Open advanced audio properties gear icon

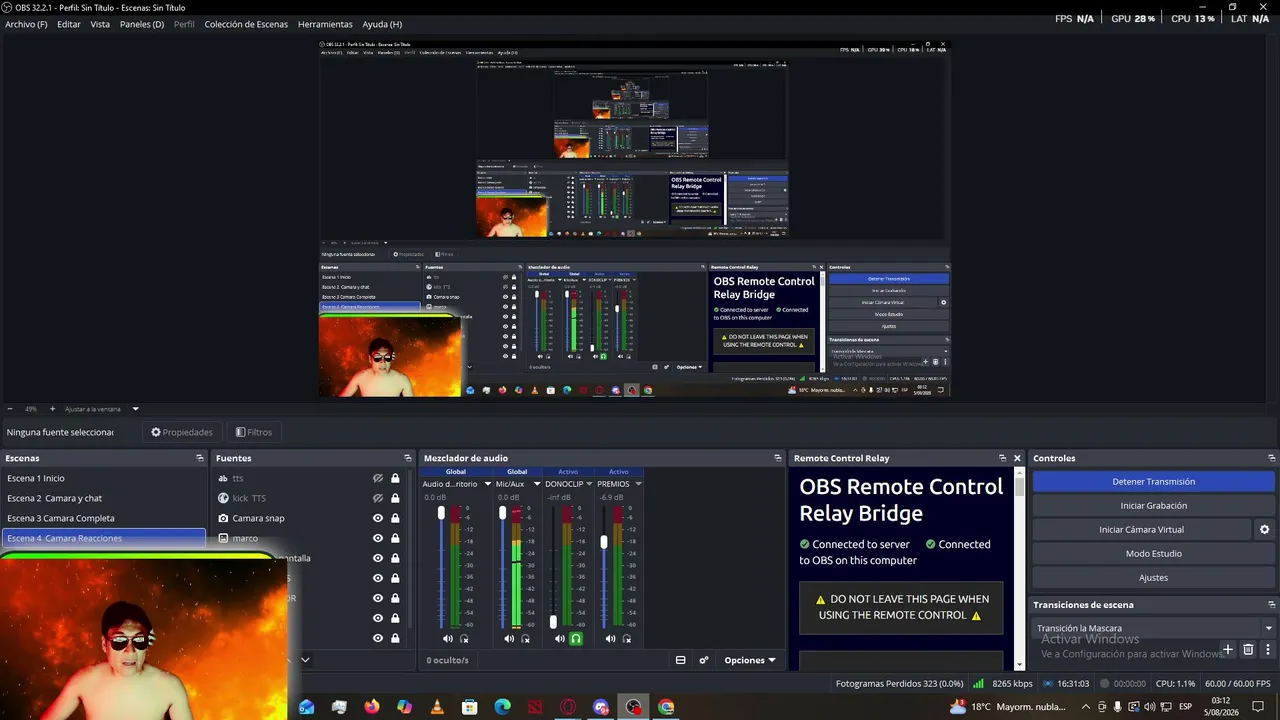point(704,660)
